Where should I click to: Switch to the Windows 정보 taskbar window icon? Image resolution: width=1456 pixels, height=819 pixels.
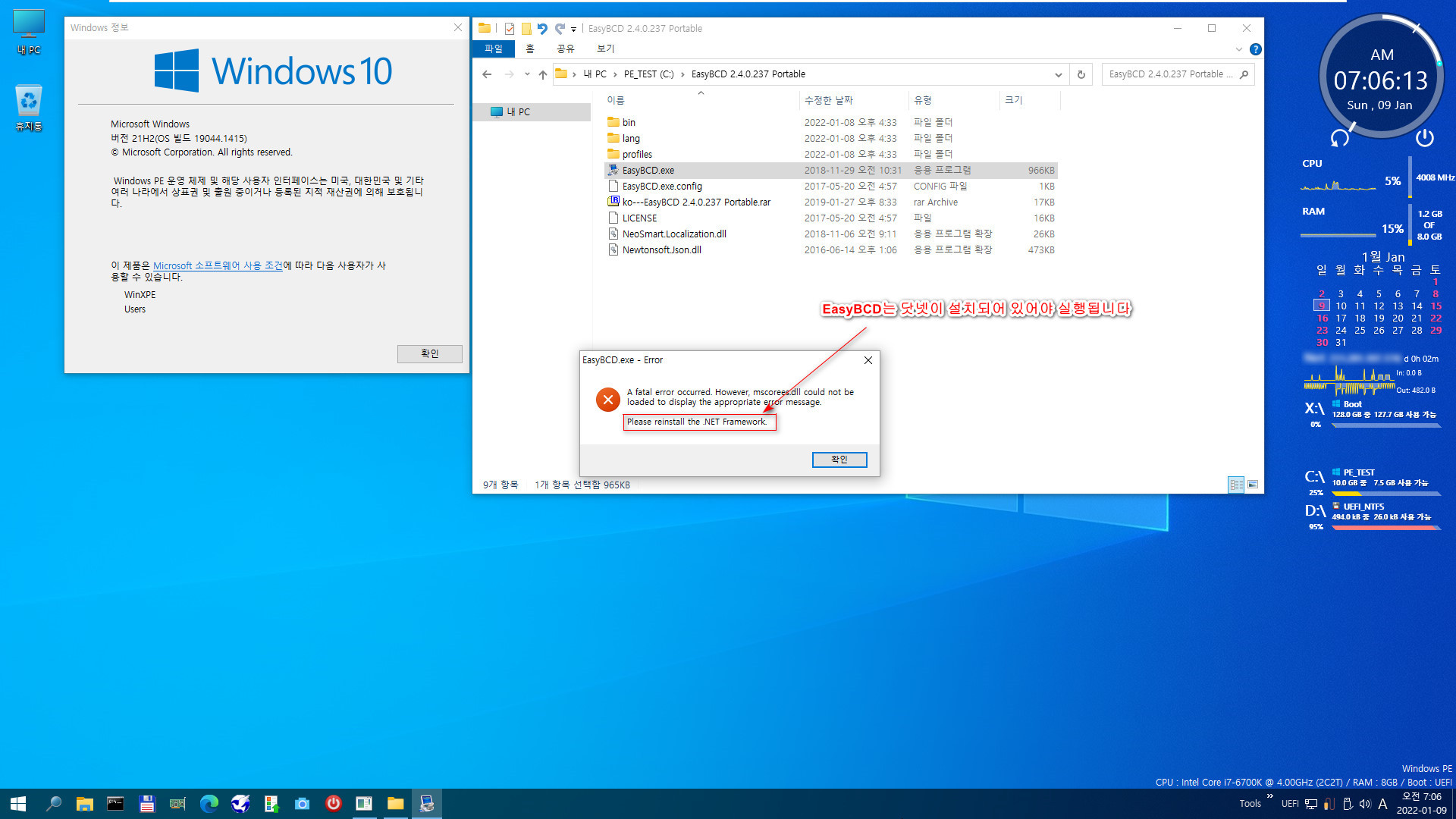(x=364, y=804)
